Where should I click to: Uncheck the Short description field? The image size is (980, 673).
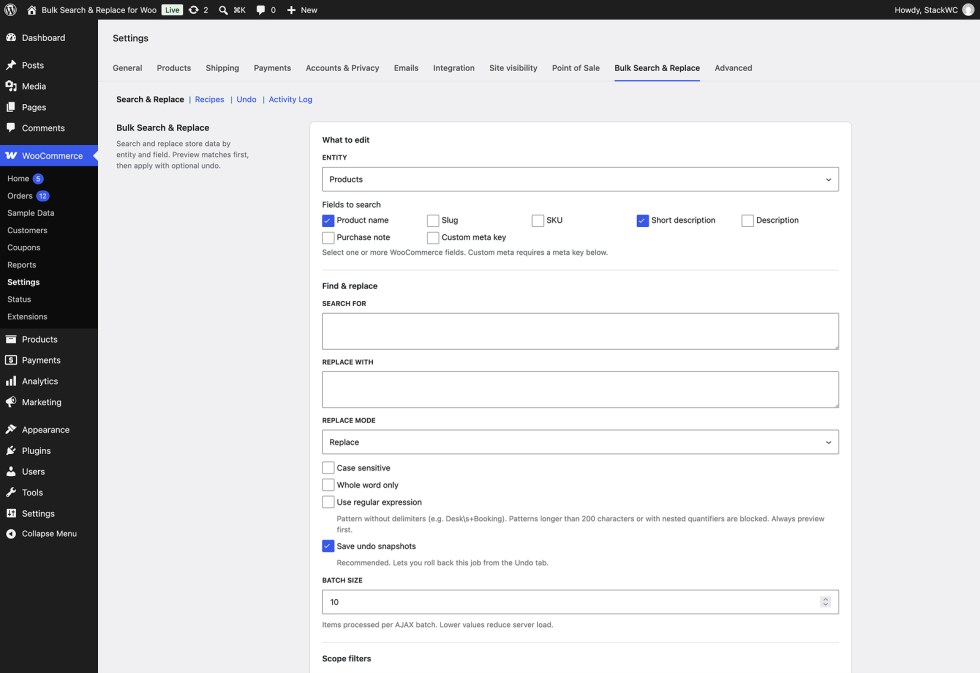click(642, 221)
